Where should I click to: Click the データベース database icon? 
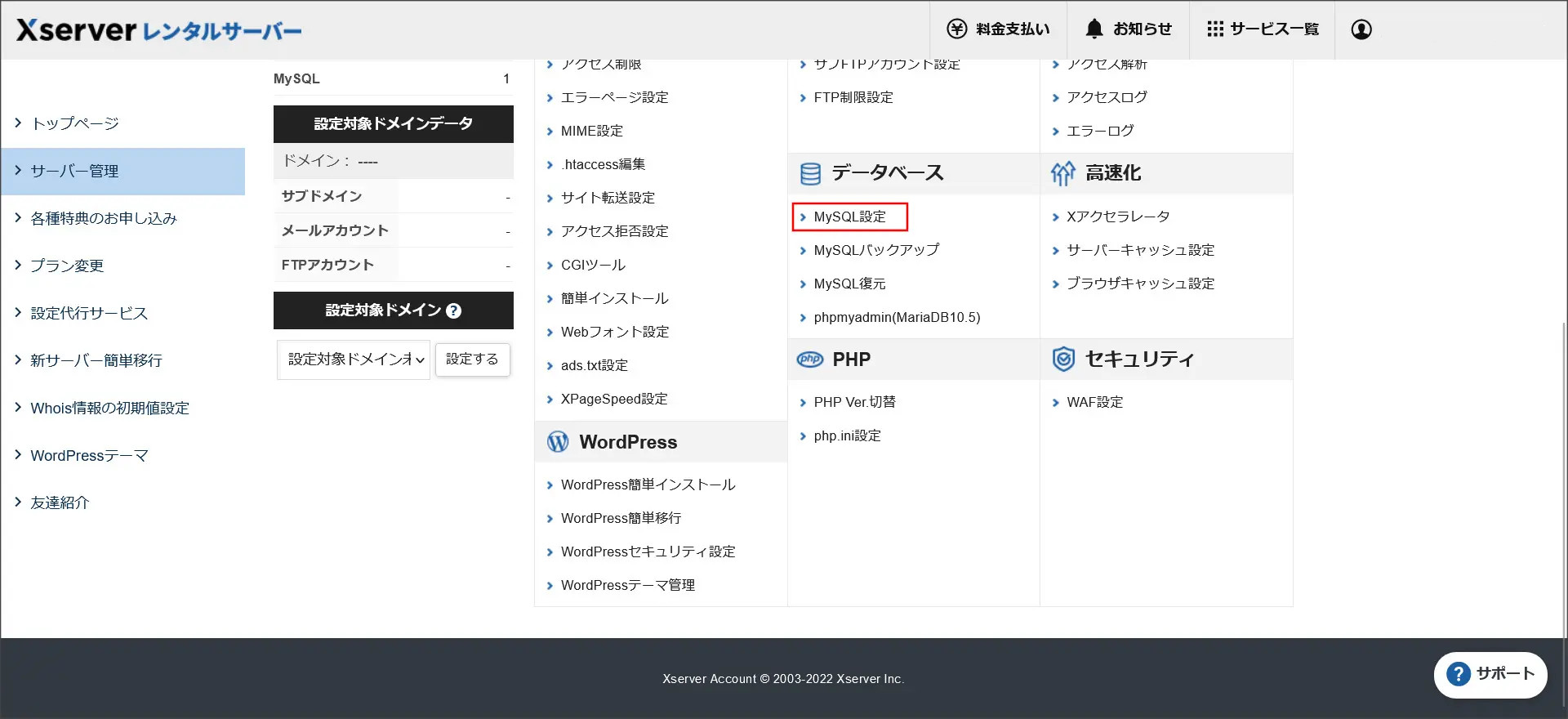(x=810, y=173)
